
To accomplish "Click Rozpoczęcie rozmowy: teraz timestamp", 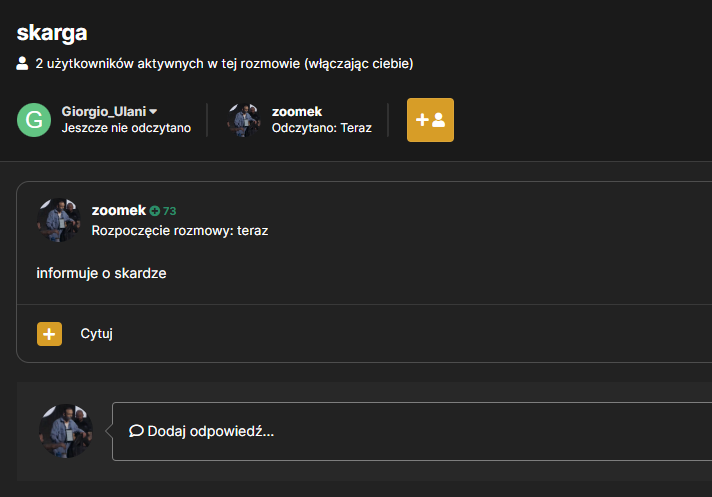I will pyautogui.click(x=180, y=231).
